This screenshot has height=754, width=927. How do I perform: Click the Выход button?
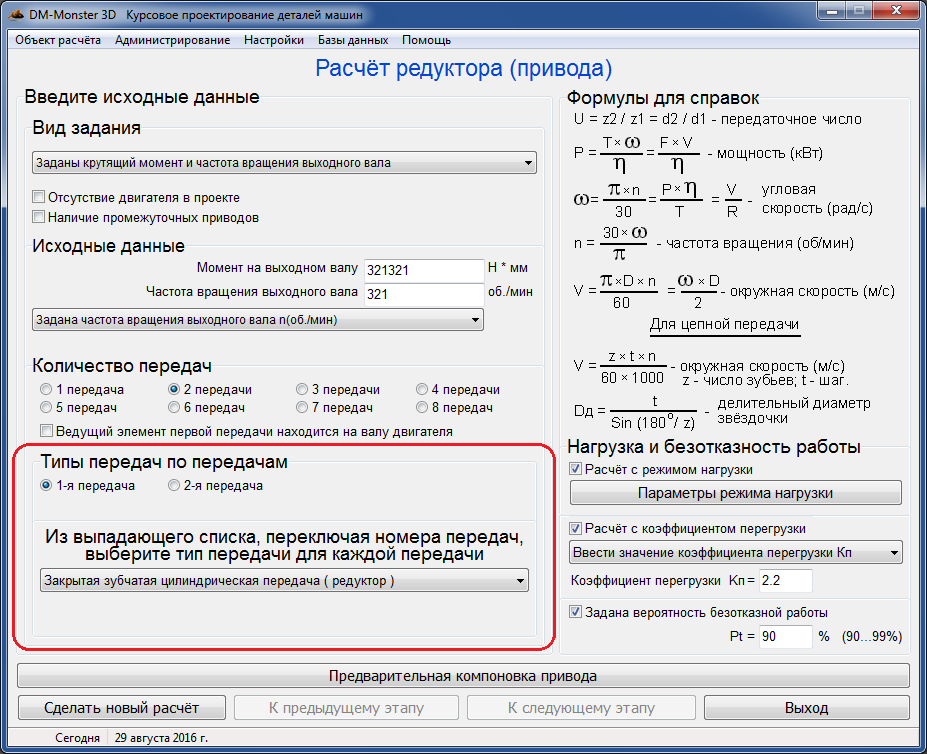806,708
